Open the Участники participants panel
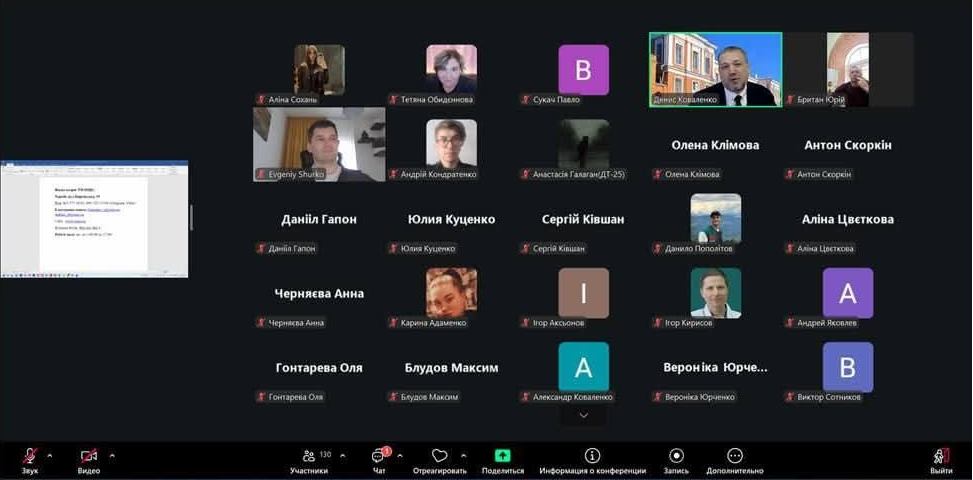This screenshot has height=480, width=973. pos(309,456)
